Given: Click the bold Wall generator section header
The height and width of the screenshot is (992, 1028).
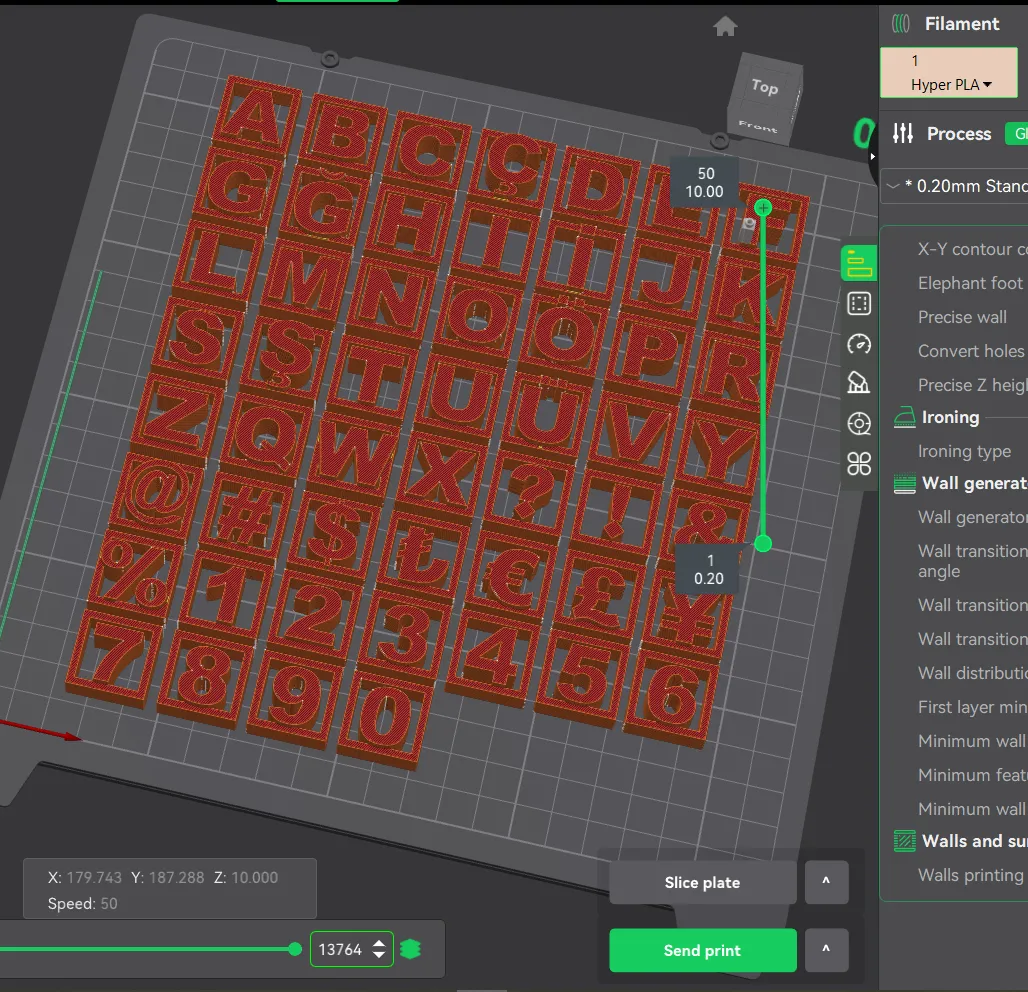Looking at the screenshot, I should pos(975,484).
